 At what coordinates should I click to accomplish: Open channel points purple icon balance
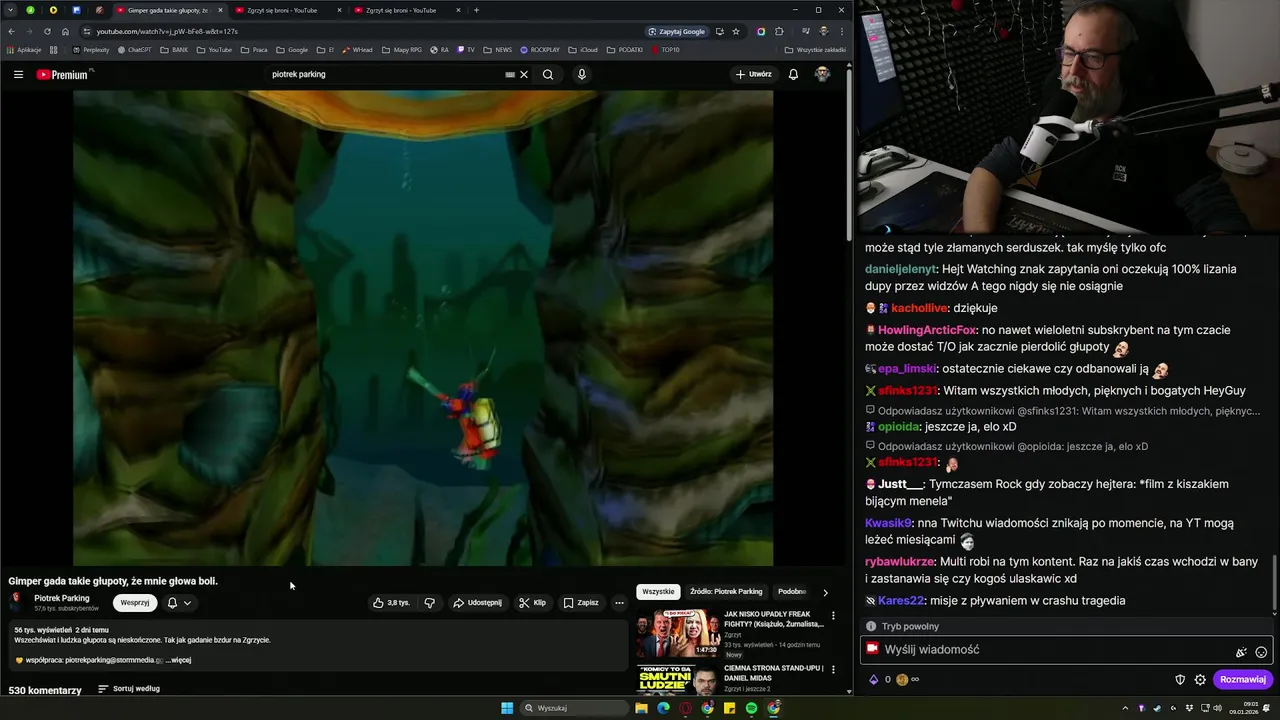(x=873, y=679)
